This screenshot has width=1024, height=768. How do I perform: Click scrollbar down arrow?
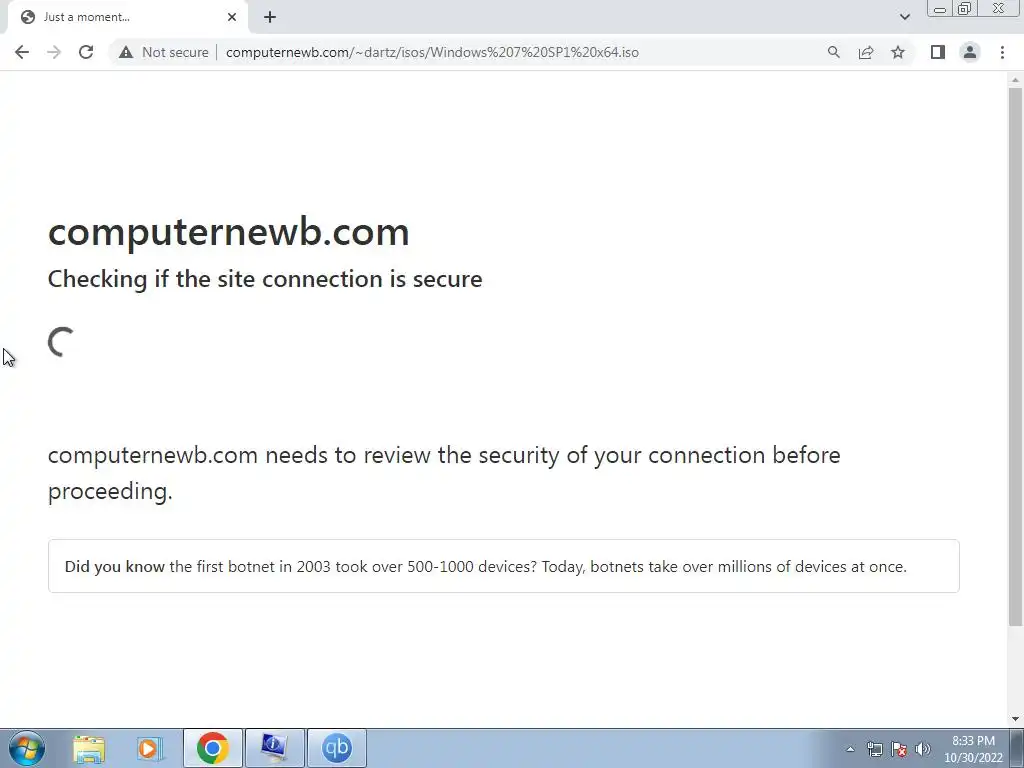click(x=1015, y=719)
